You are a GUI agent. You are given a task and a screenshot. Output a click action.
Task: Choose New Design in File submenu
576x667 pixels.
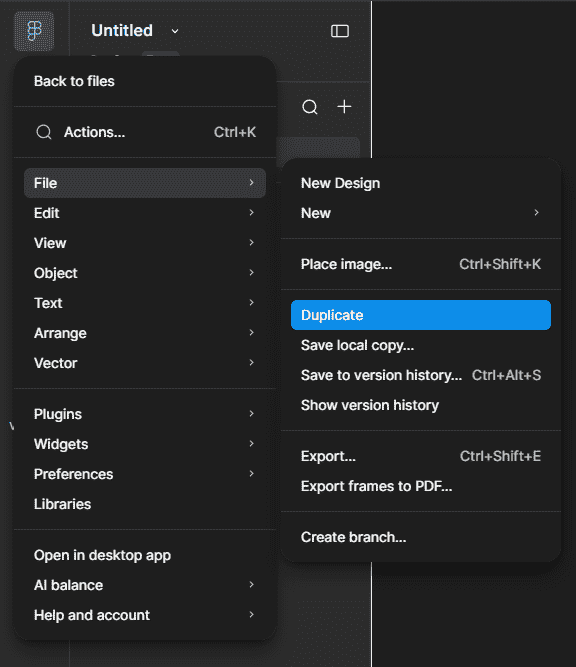coord(421,183)
